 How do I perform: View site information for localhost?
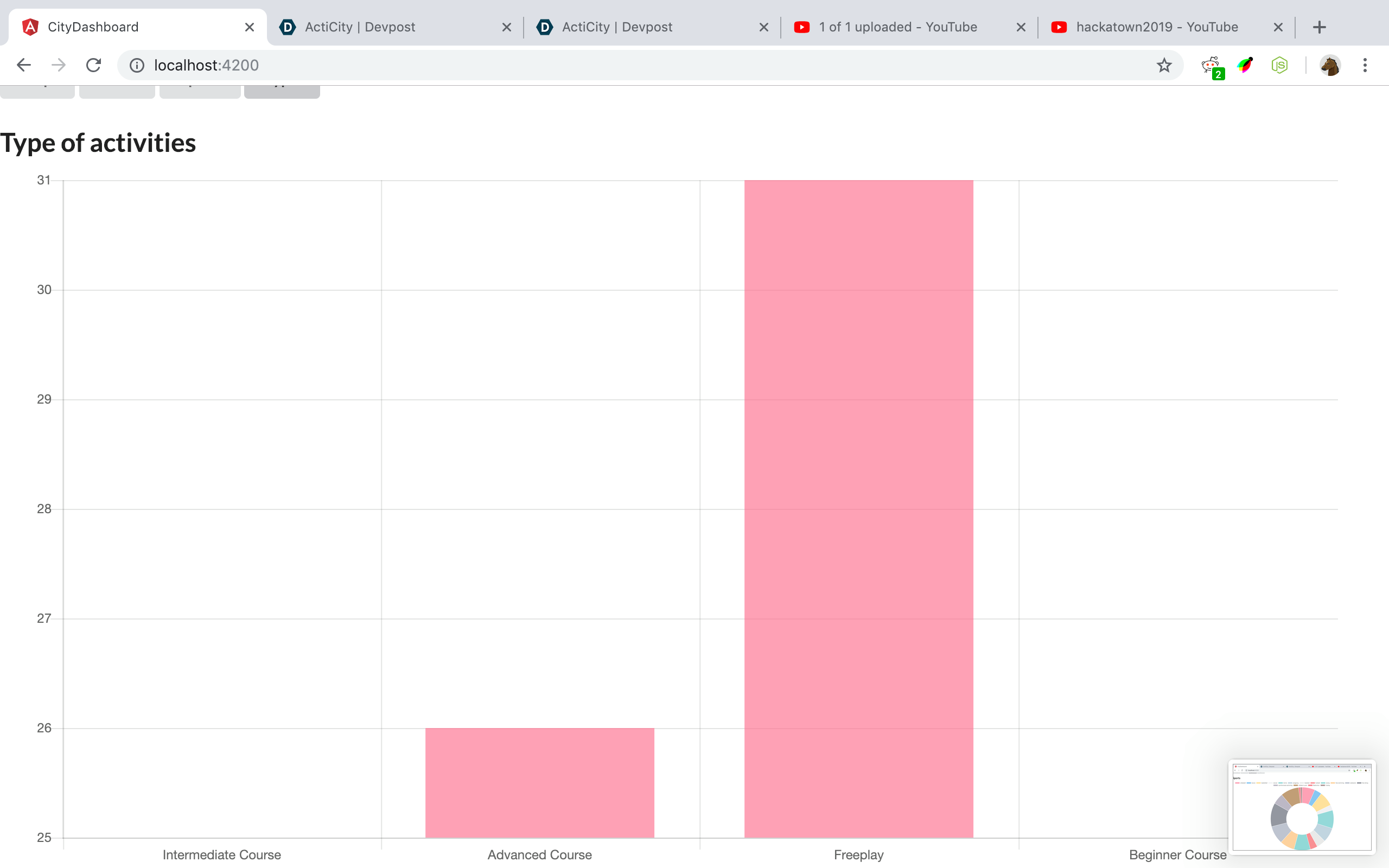click(137, 65)
